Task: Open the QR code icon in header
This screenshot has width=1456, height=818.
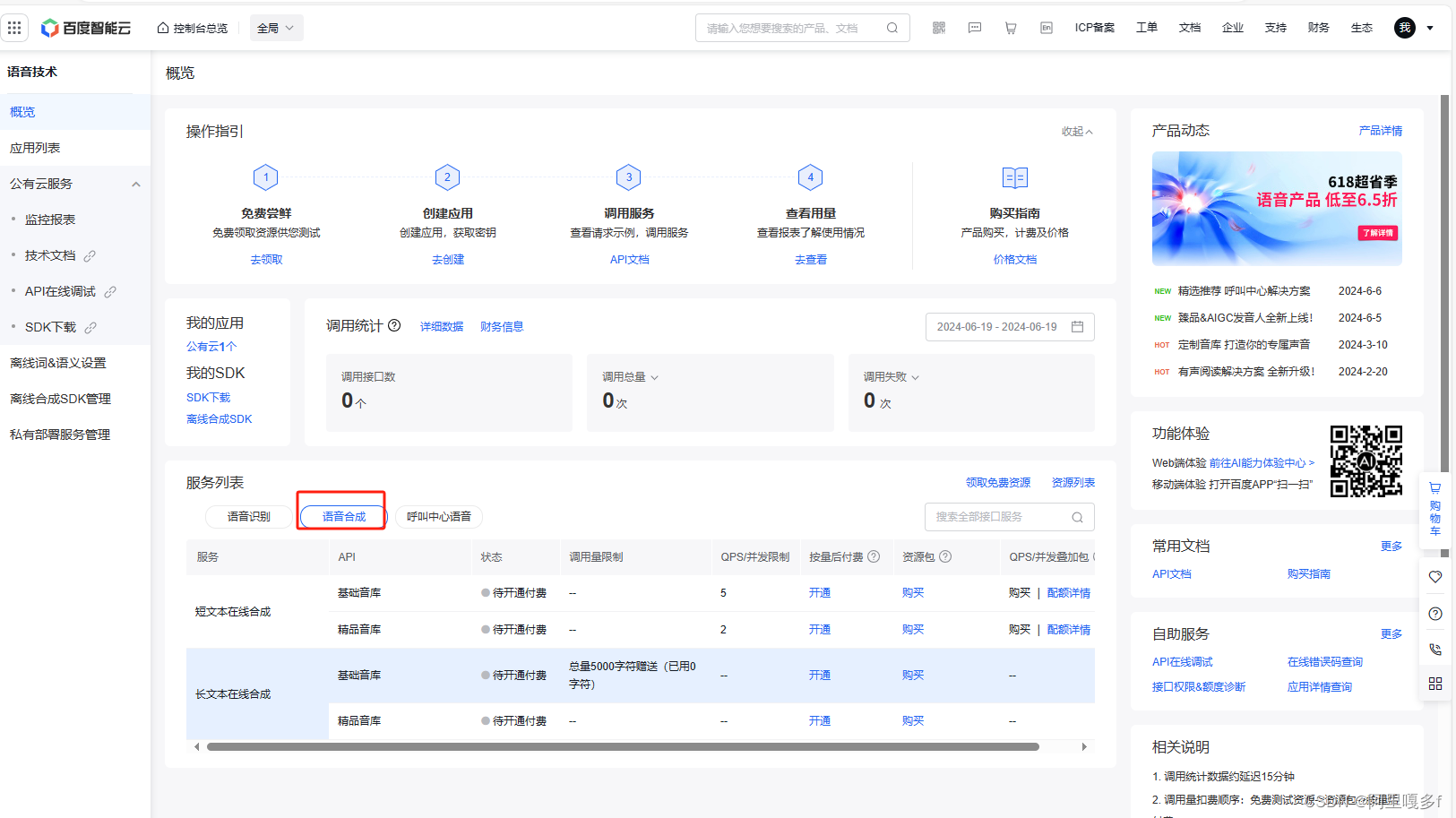Action: (939, 28)
